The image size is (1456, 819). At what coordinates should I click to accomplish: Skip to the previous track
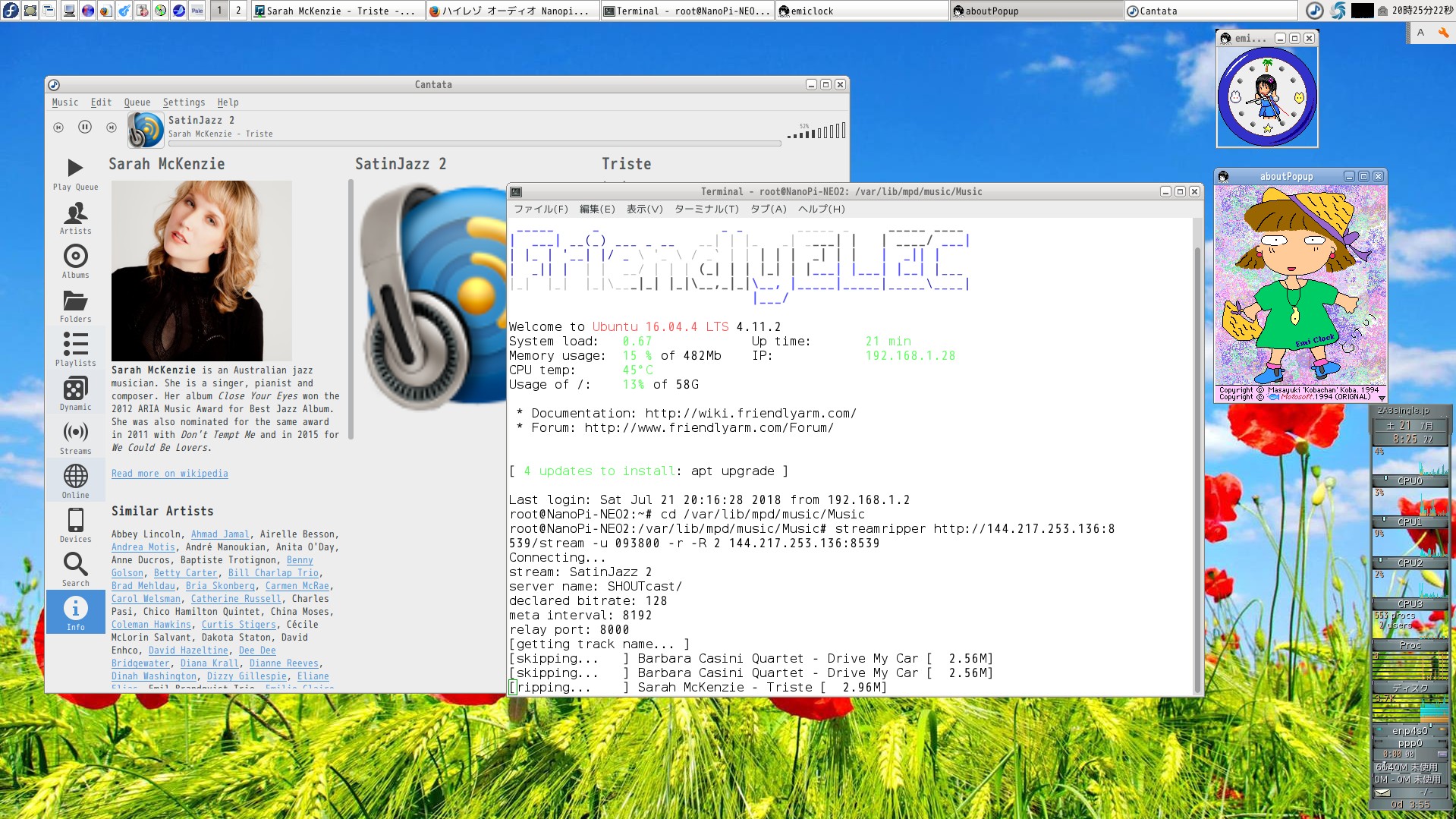[58, 128]
